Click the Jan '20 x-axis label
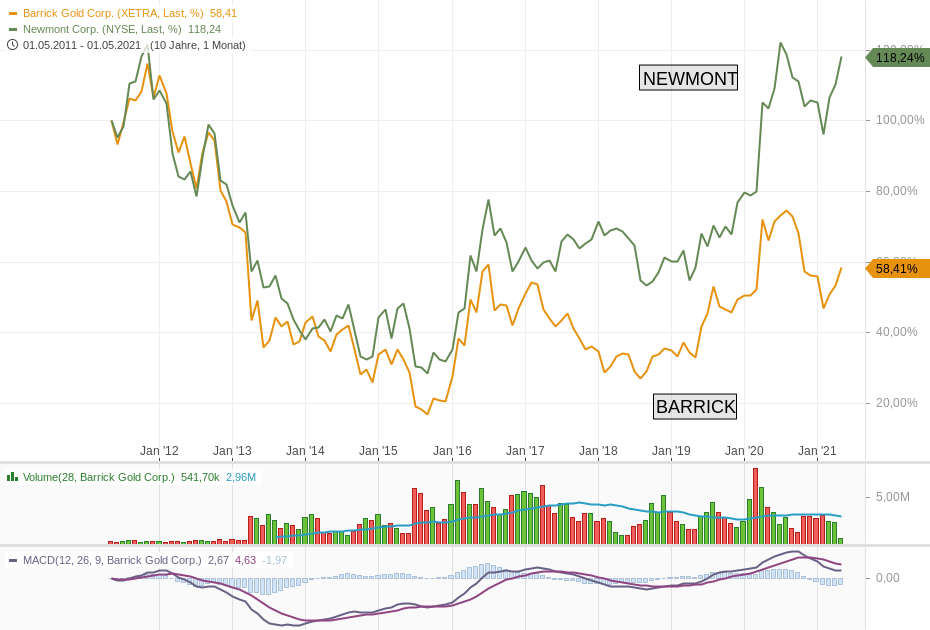Viewport: 930px width, 630px height. 744,451
